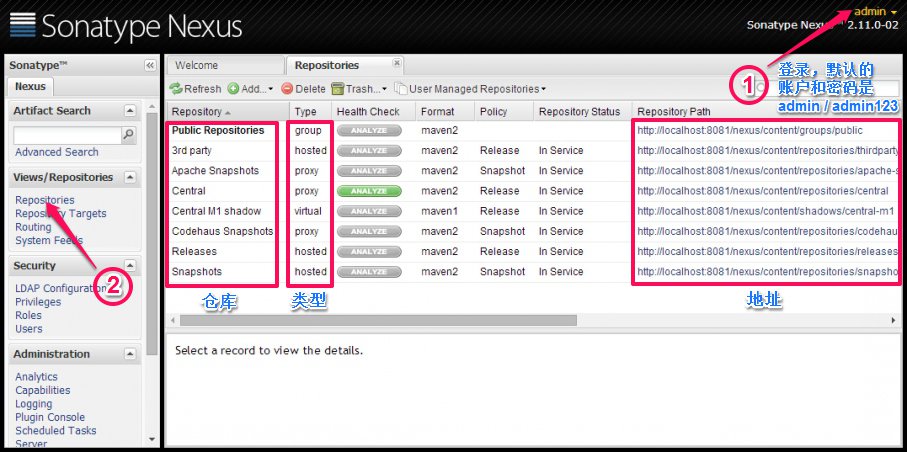Collapse the Administration section
This screenshot has width=907, height=452.
[x=130, y=354]
